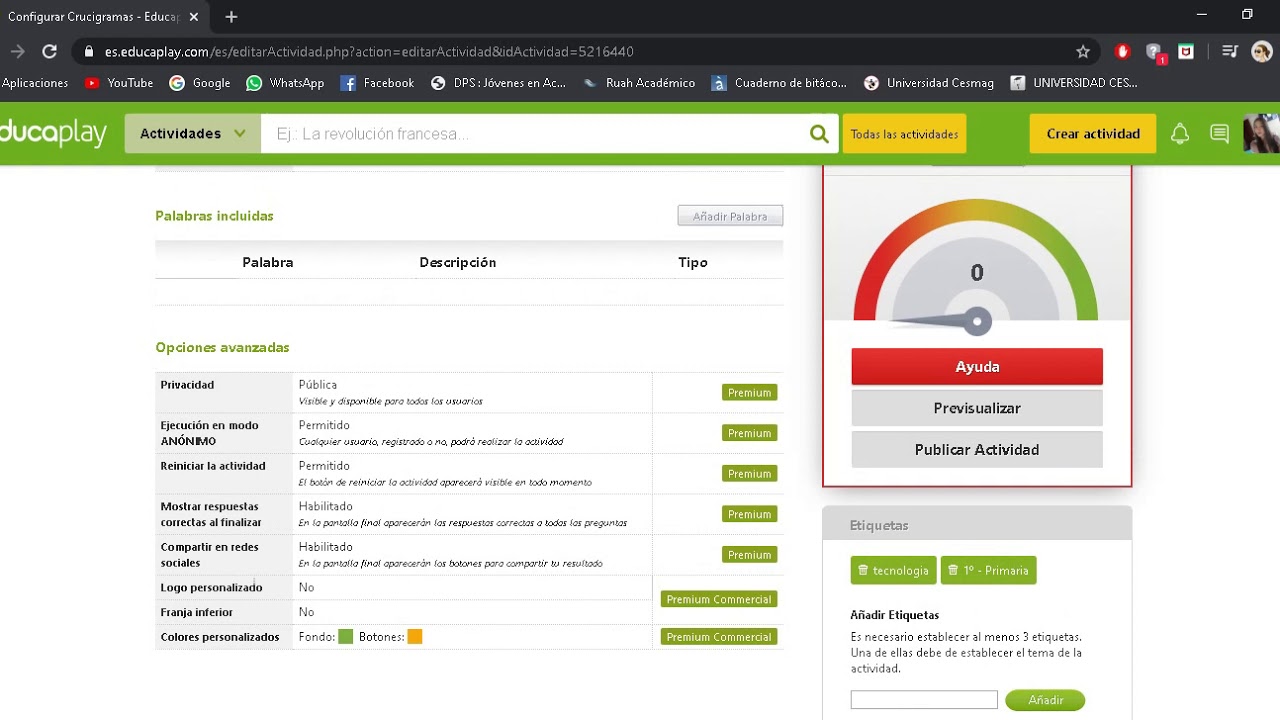
Task: Click Premium badge for Reiniciar la actividad
Action: (x=749, y=474)
